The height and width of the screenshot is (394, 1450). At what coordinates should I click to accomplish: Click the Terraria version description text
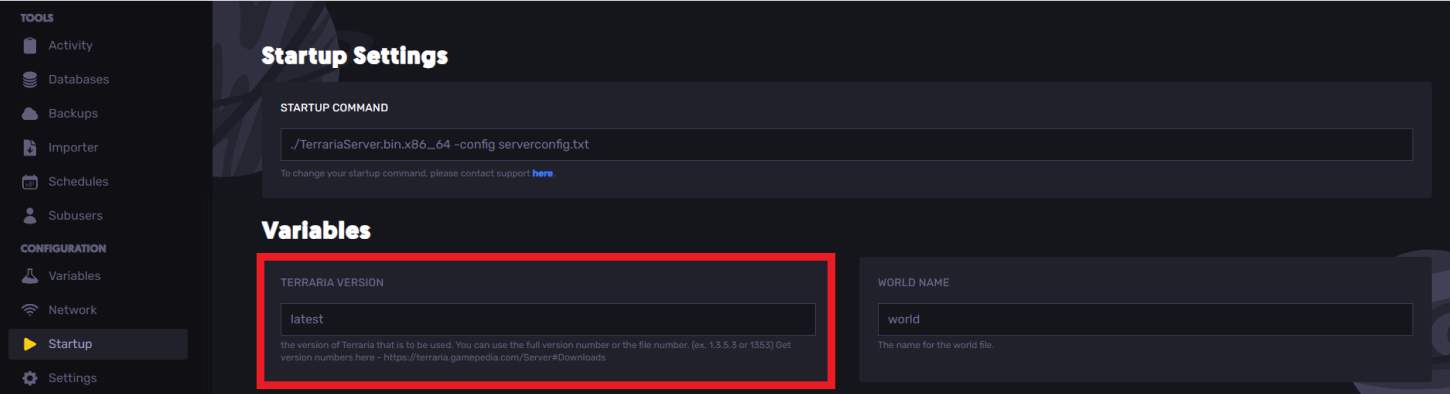(x=536, y=351)
